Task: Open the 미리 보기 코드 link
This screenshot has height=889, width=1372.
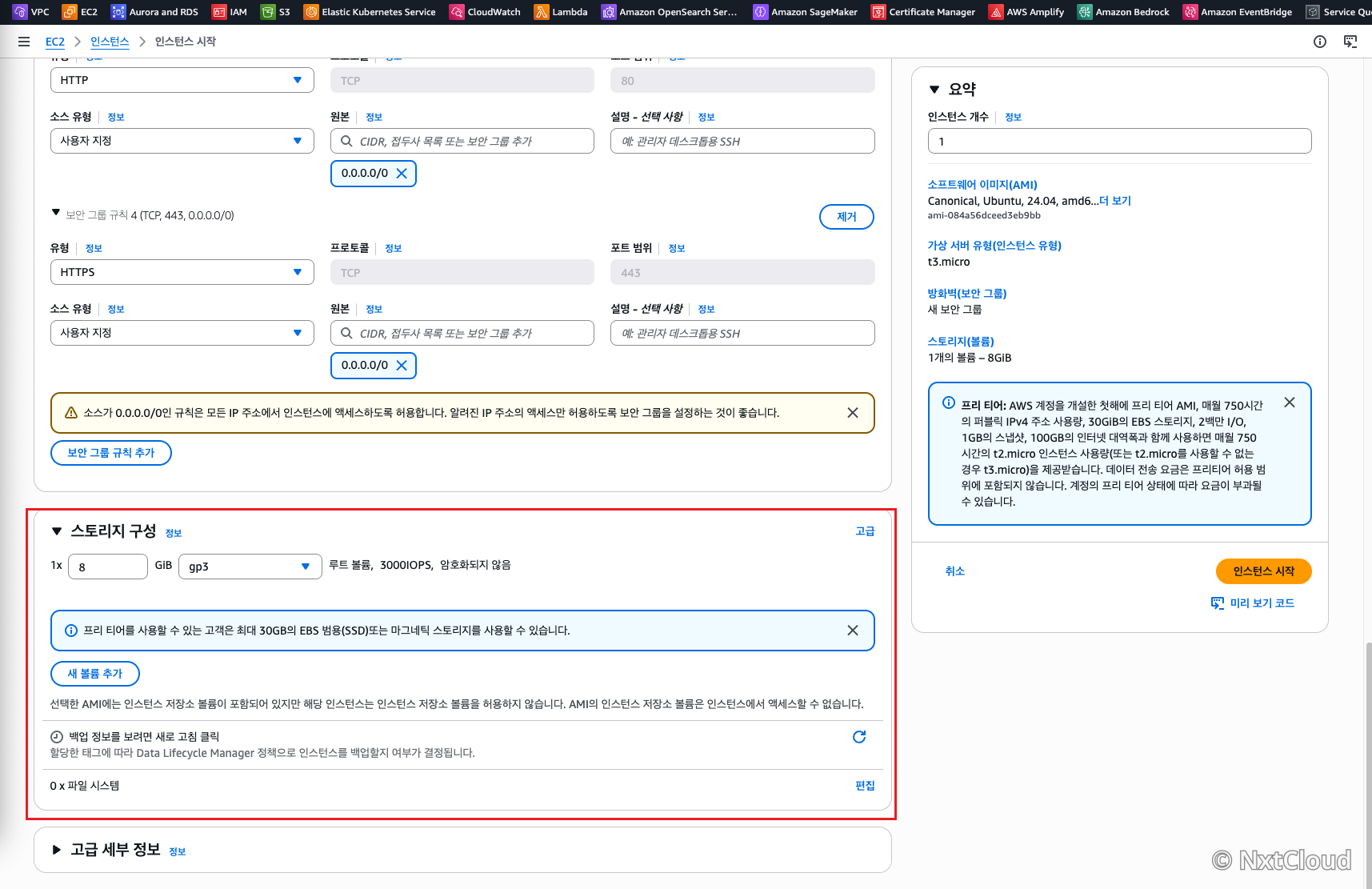Action: click(x=1253, y=603)
